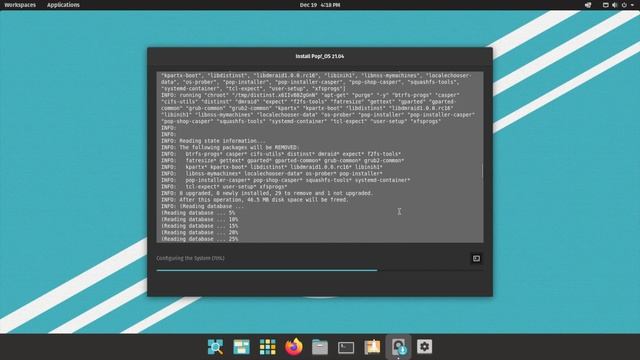Screen dimensions: 640x360
Task: Click the 'Reading state information...' log line
Action: (x=213, y=141)
